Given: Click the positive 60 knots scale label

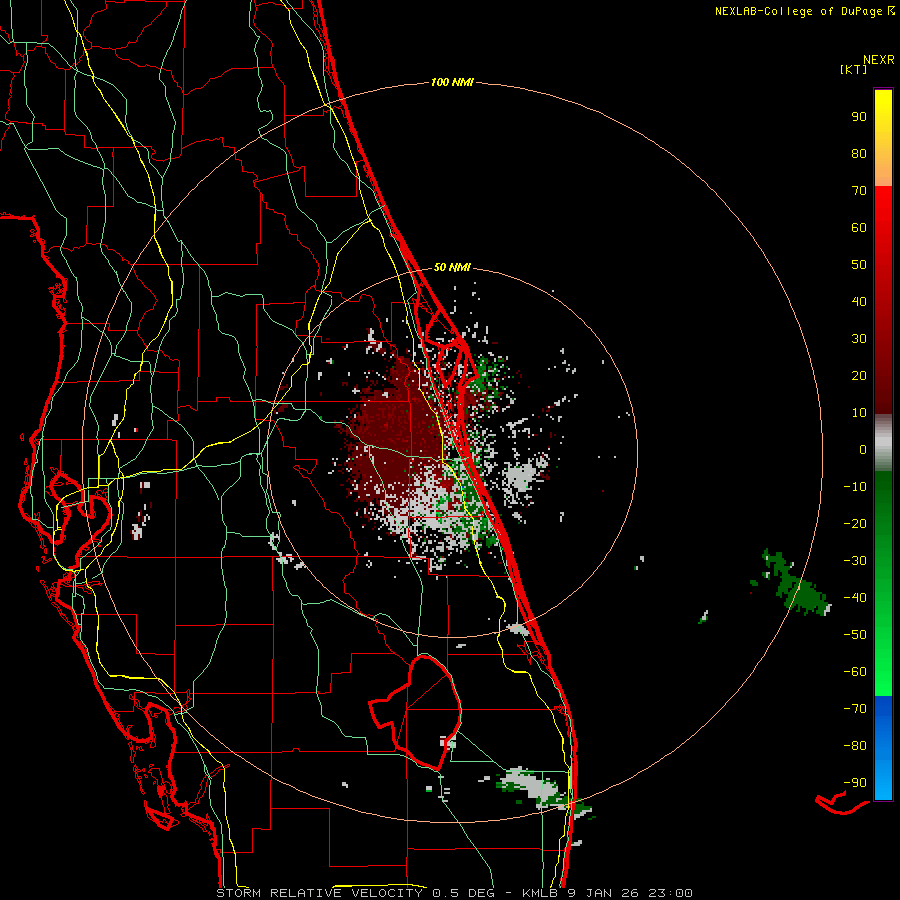Looking at the screenshot, I should click(859, 227).
